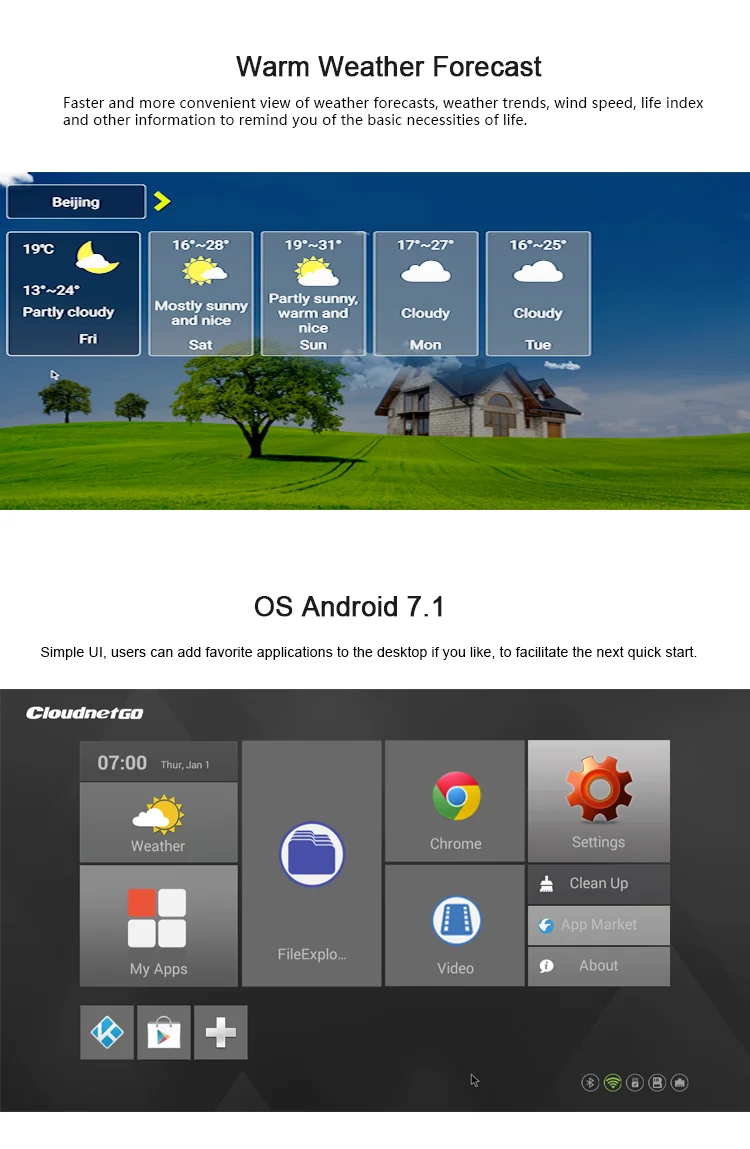Launch the FileExplorer folder icon
Viewport: 750px width, 1149px height.
pos(312,854)
